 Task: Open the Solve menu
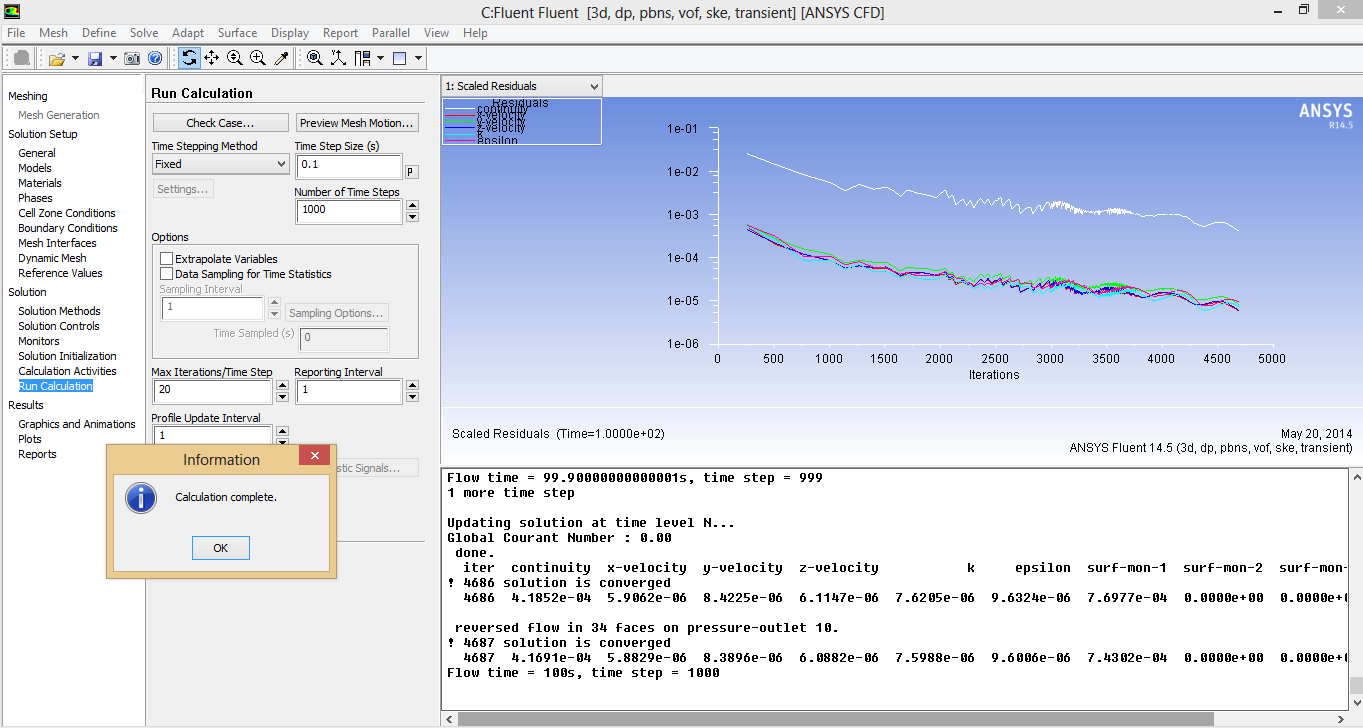point(144,33)
